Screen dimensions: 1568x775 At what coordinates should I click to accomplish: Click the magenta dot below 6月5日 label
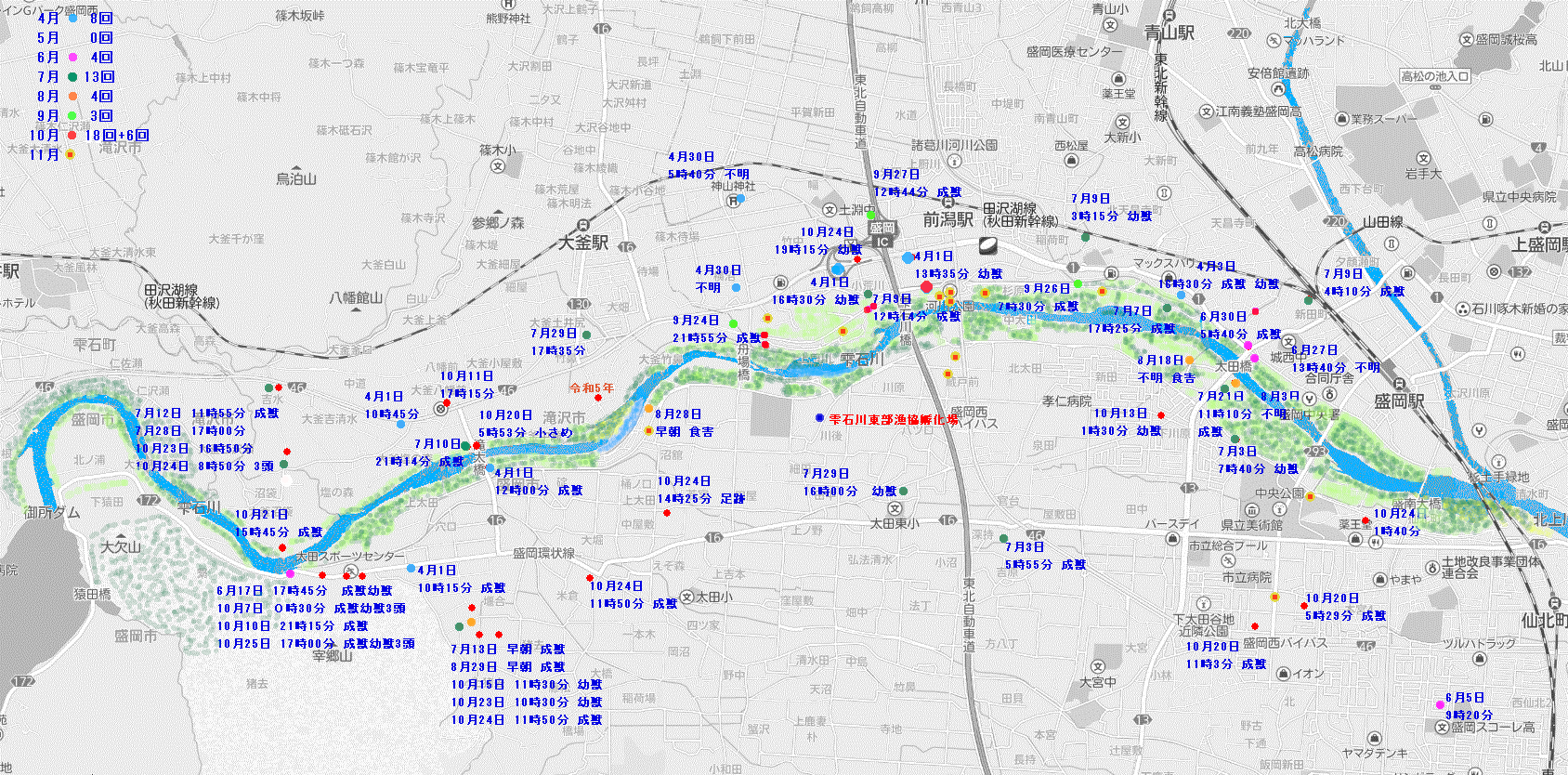tap(1438, 705)
